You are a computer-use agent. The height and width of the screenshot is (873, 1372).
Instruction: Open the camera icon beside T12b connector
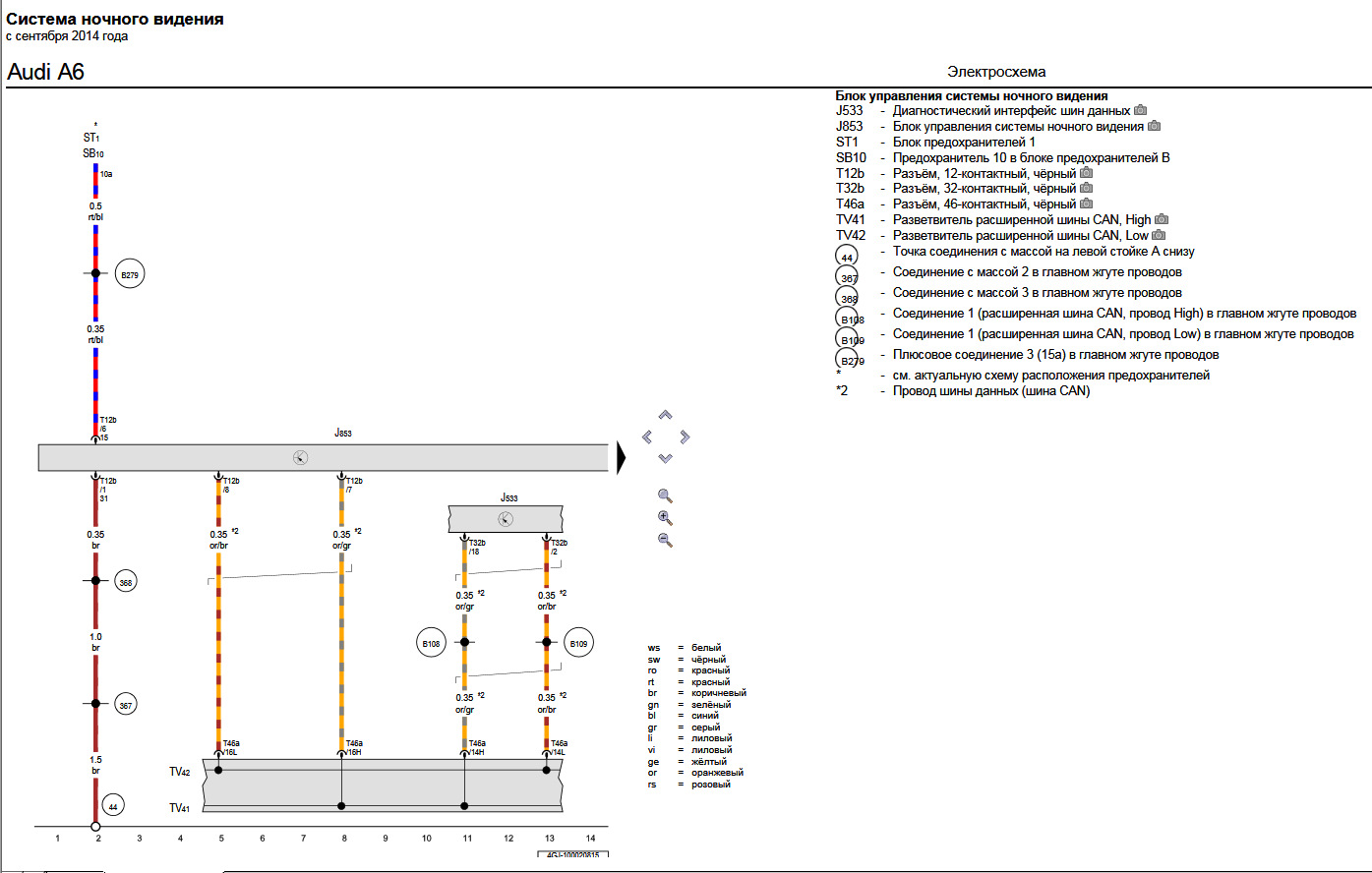pyautogui.click(x=1087, y=173)
